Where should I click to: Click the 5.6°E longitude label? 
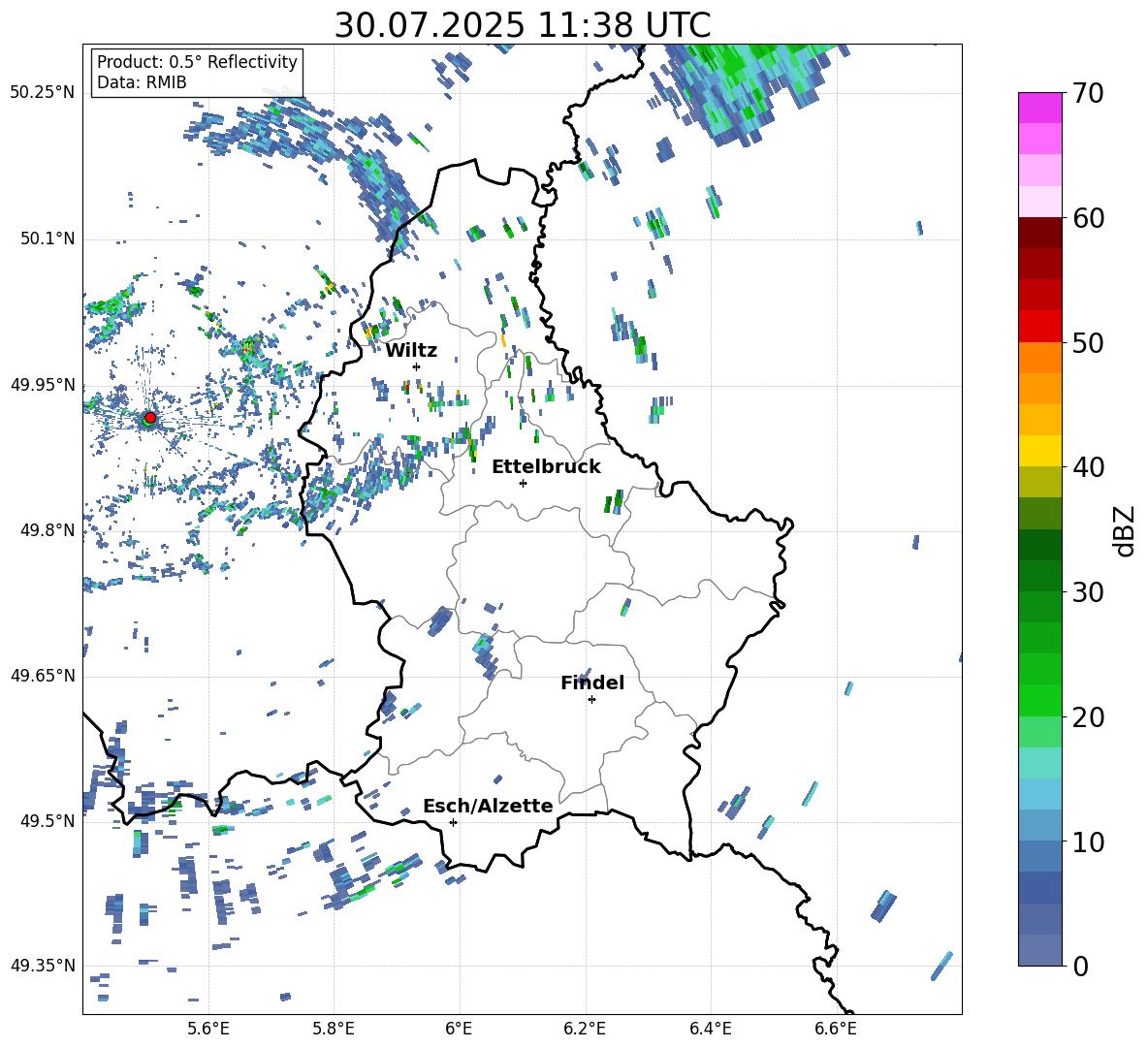208,1029
